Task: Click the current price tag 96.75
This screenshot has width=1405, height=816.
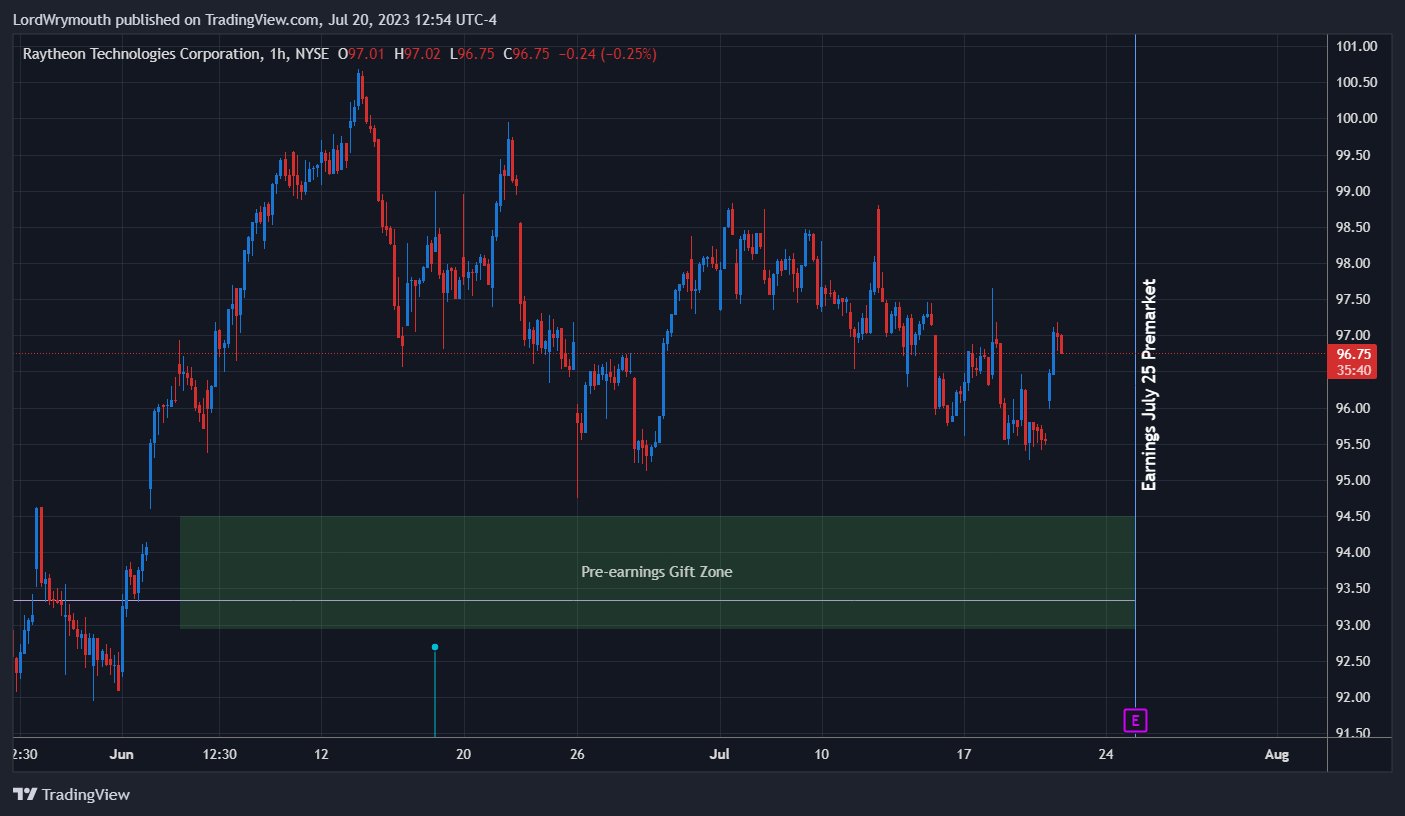Action: tap(1353, 354)
